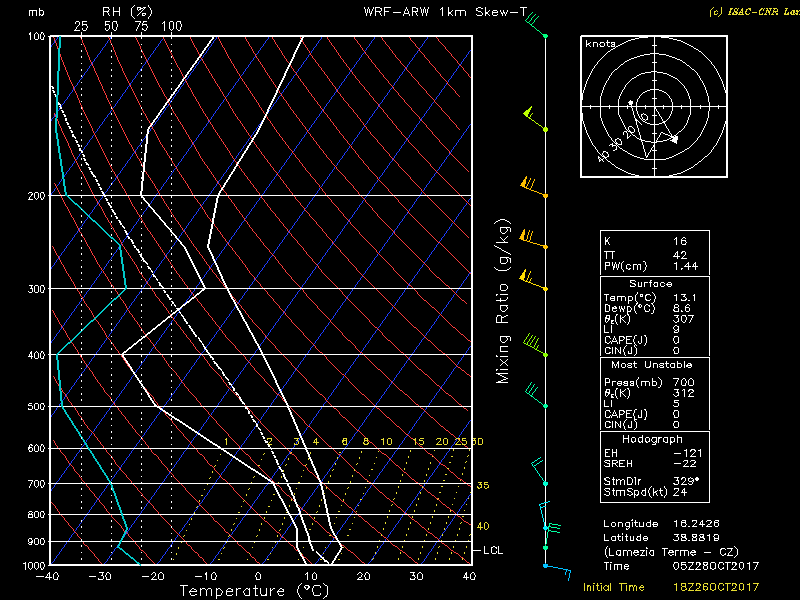The height and width of the screenshot is (600, 800).
Task: Click the surface theta-e value 307
Action: point(684,319)
